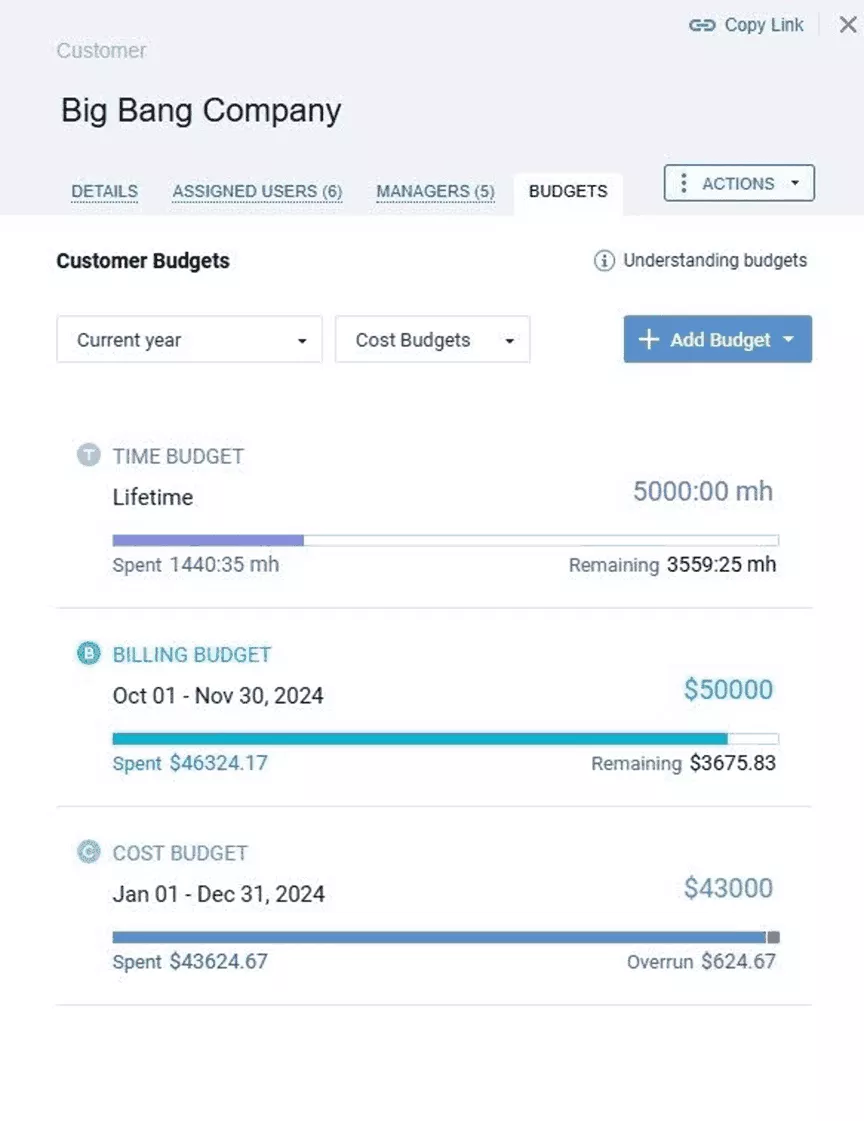Click the plus icon on Add Budget

click(x=648, y=339)
